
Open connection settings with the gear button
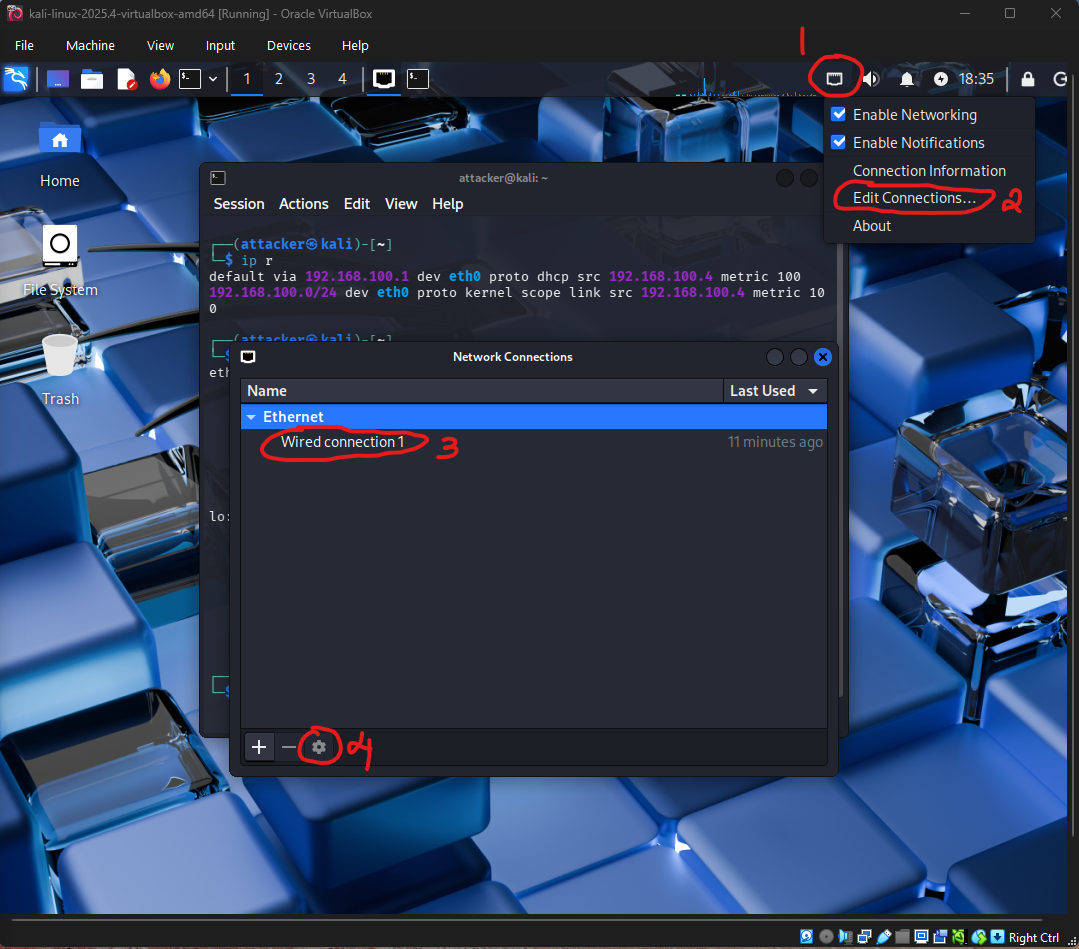point(318,746)
